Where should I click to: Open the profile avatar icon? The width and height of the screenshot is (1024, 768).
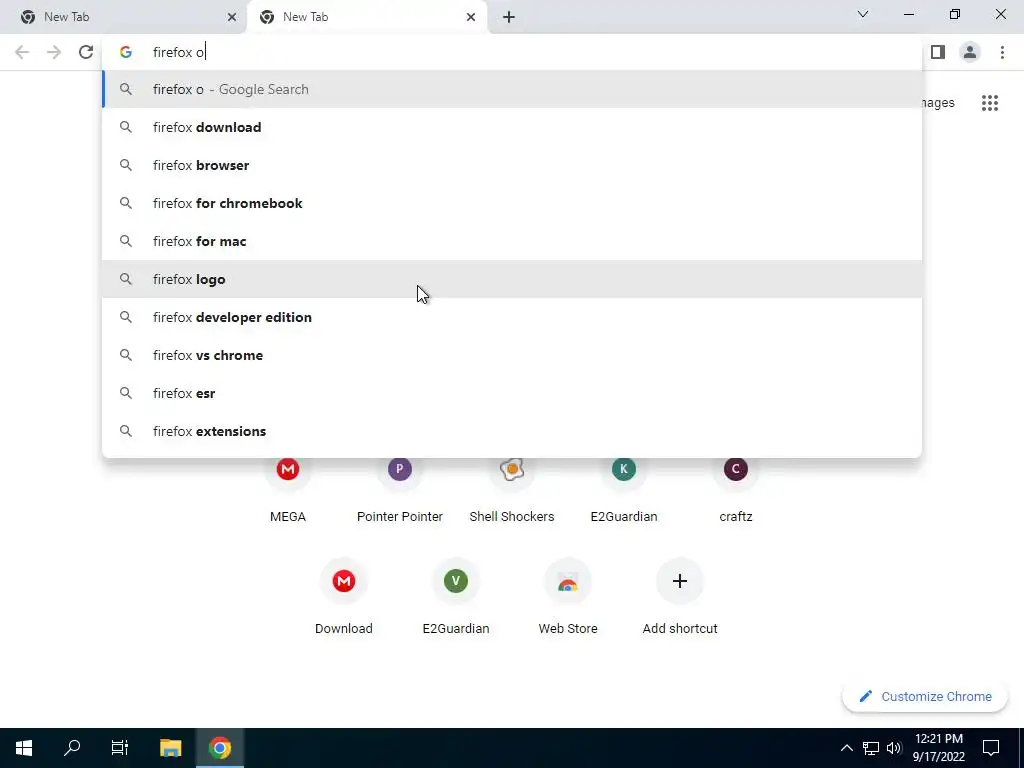coord(970,52)
